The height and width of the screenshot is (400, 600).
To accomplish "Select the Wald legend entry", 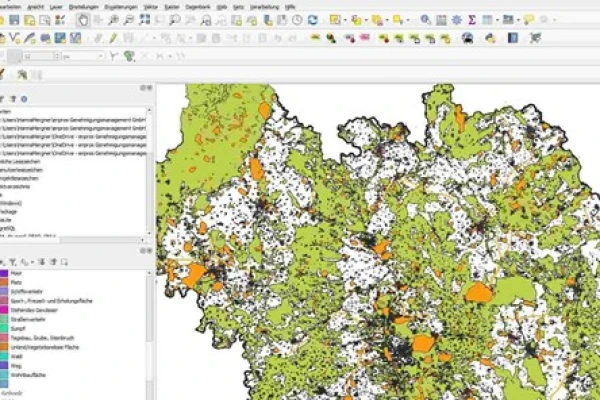I will tap(17, 355).
